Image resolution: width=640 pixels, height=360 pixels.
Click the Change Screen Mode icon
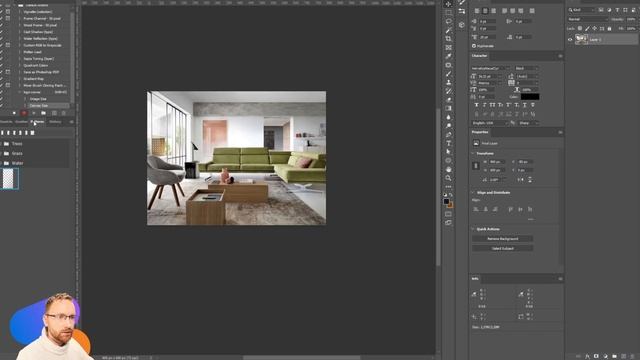(x=448, y=223)
